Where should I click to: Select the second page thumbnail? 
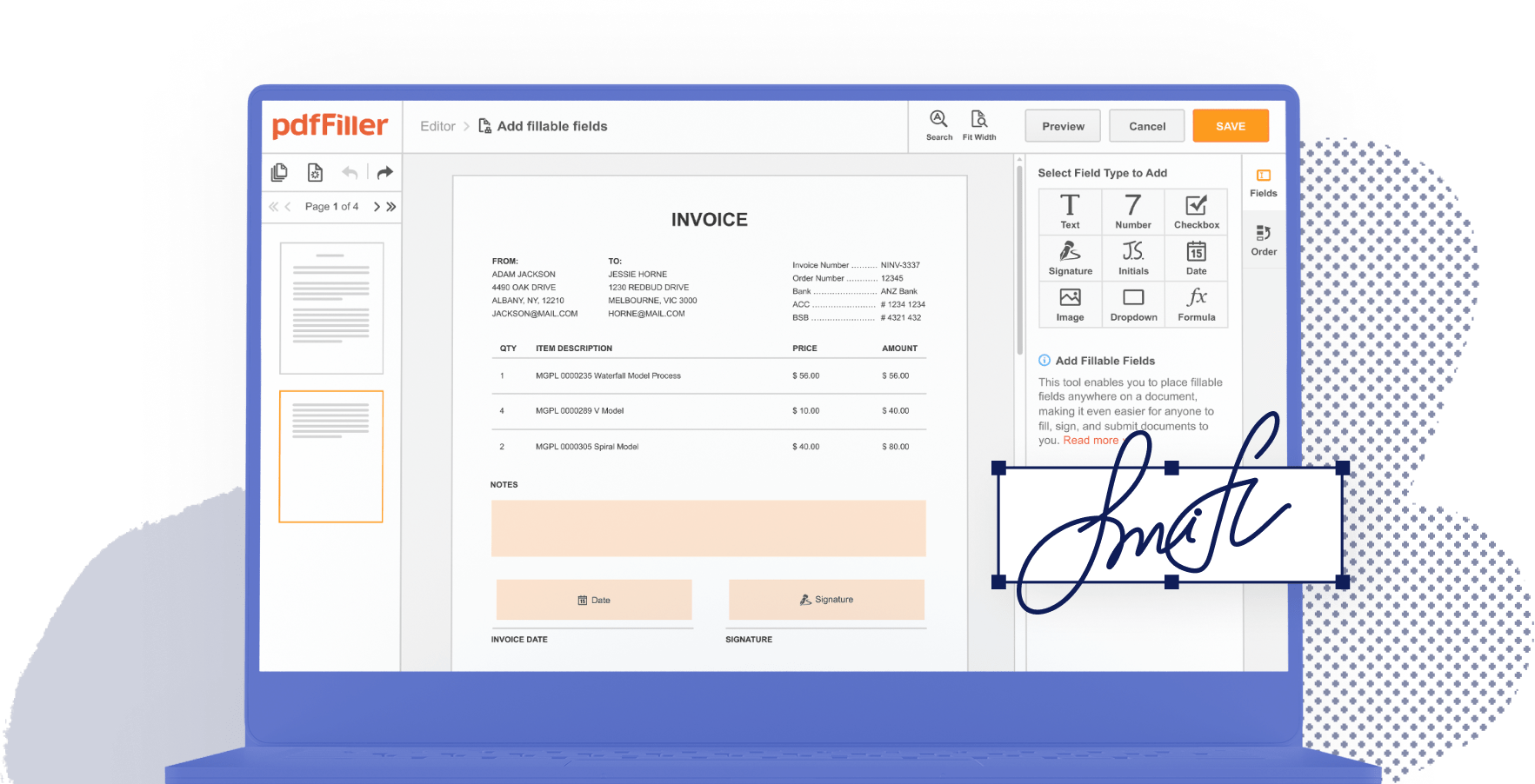pyautogui.click(x=330, y=456)
